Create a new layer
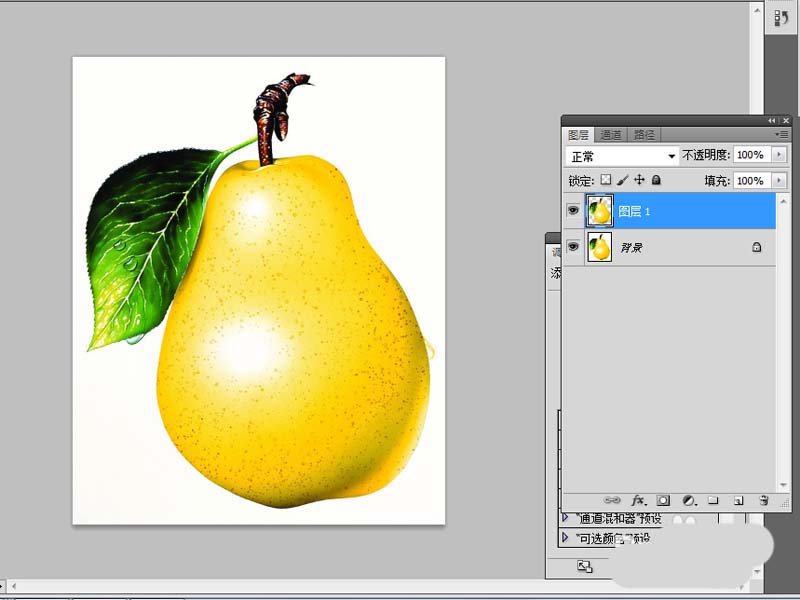This screenshot has height=600, width=800. [738, 500]
